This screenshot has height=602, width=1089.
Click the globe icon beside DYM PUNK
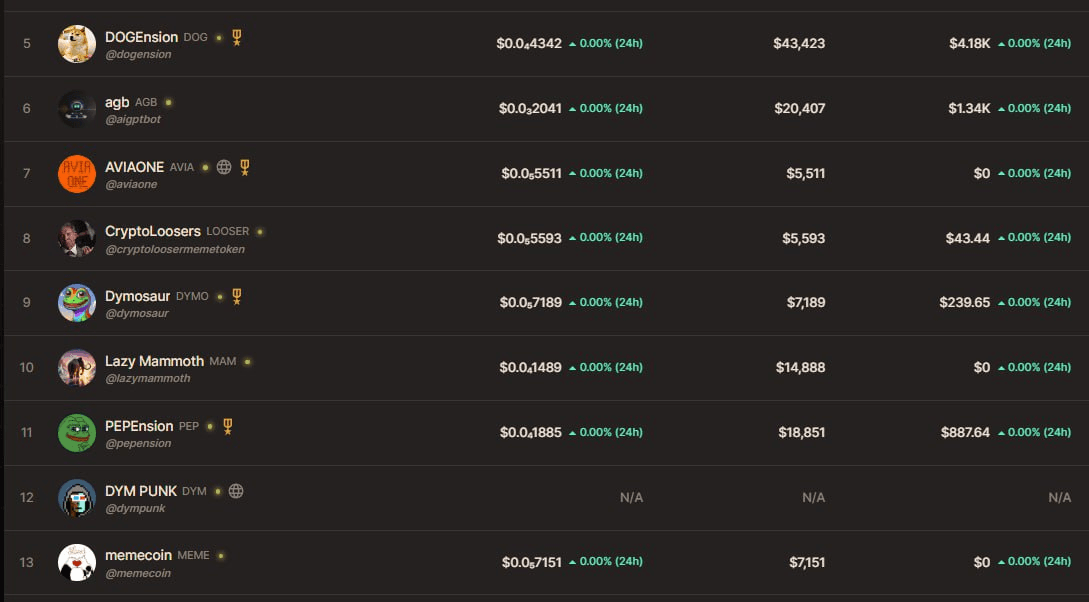tap(236, 491)
